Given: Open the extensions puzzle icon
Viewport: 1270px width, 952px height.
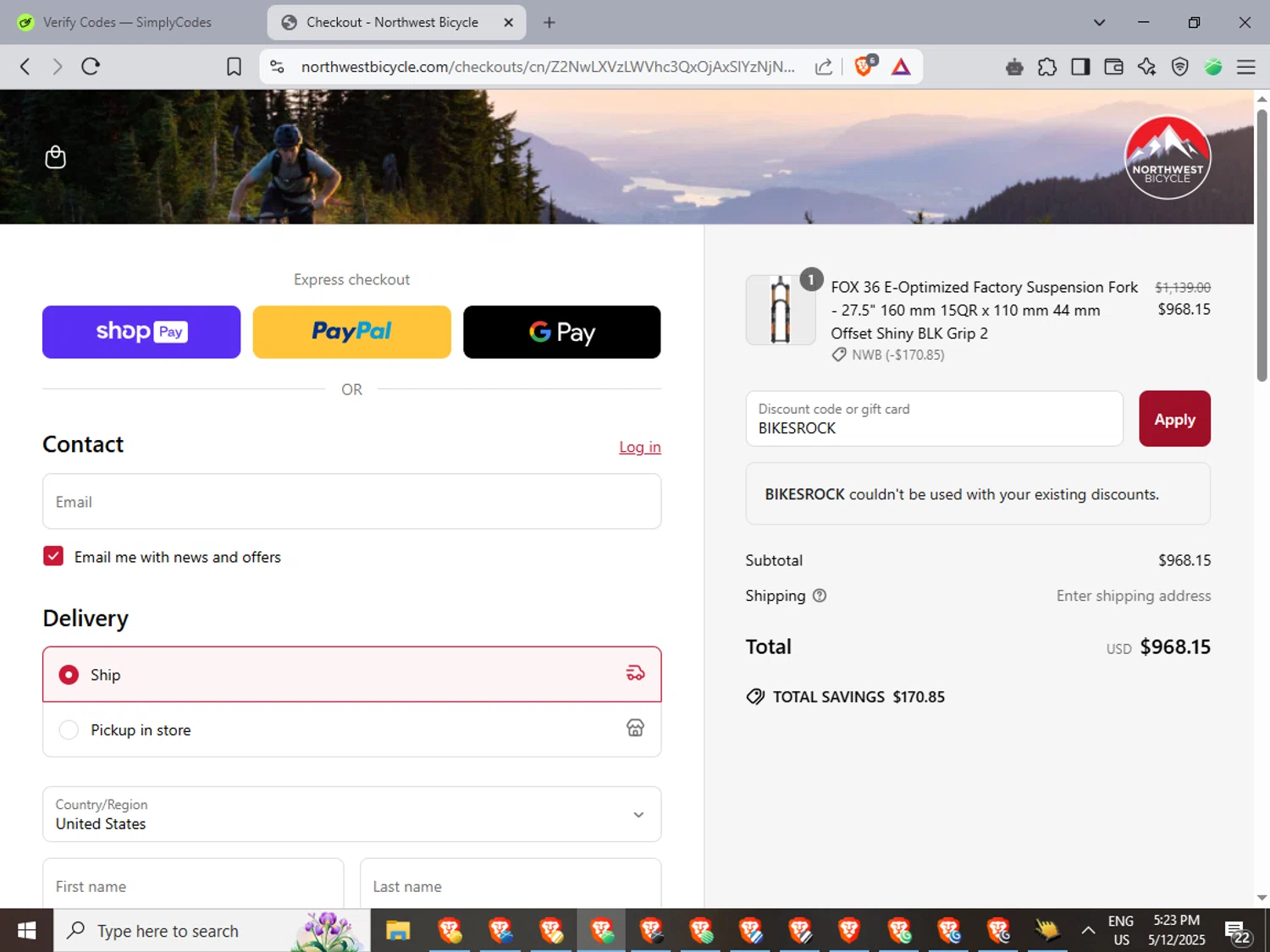Looking at the screenshot, I should tap(1047, 67).
